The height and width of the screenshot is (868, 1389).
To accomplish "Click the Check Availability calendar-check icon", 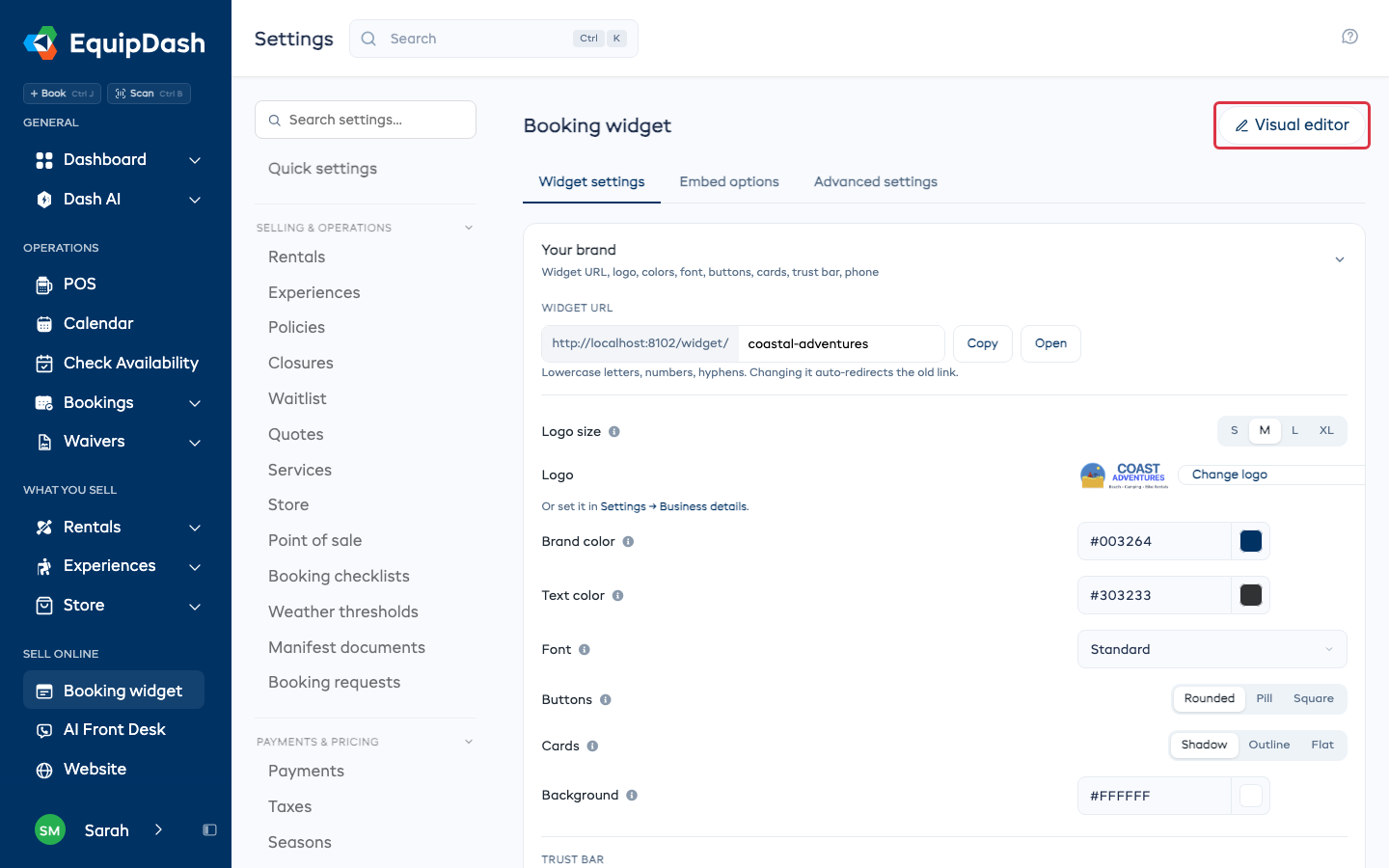I will 44,364.
